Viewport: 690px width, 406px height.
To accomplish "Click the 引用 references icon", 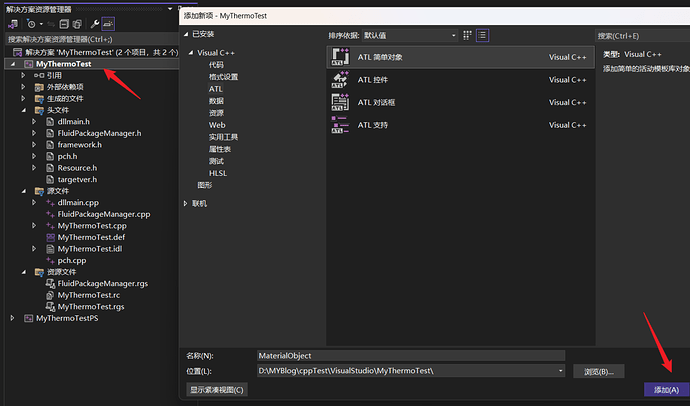I will tap(39, 76).
